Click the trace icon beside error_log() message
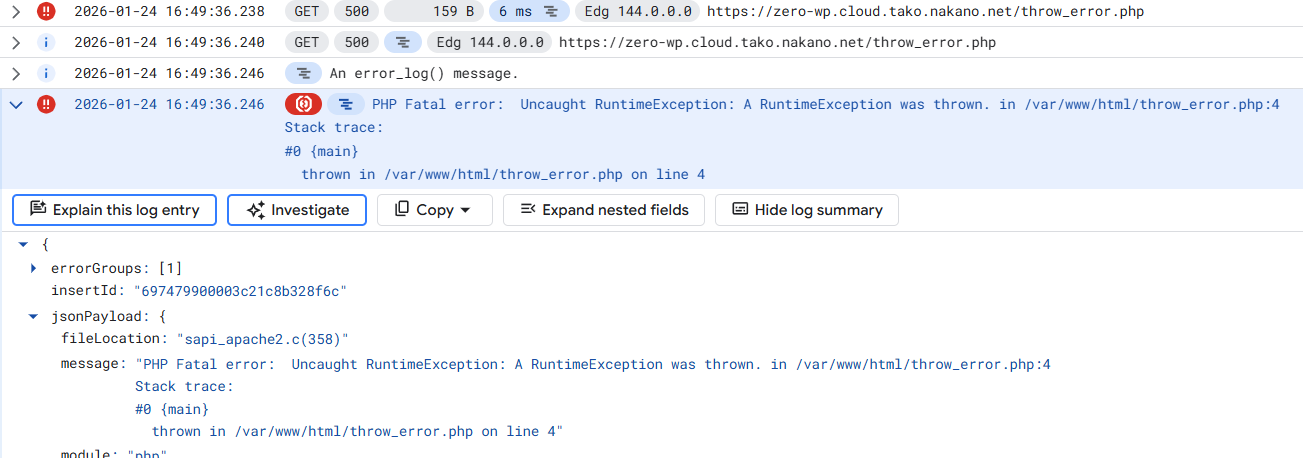Image resolution: width=1303 pixels, height=458 pixels. [303, 74]
